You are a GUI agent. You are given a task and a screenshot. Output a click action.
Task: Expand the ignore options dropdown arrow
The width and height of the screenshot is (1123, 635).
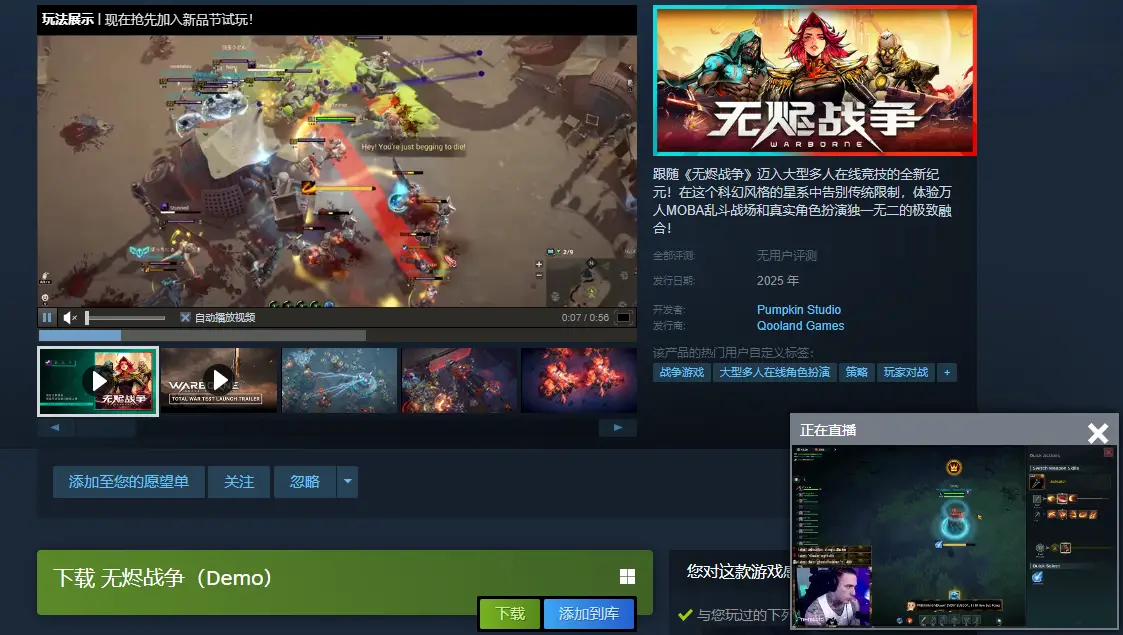coord(347,482)
